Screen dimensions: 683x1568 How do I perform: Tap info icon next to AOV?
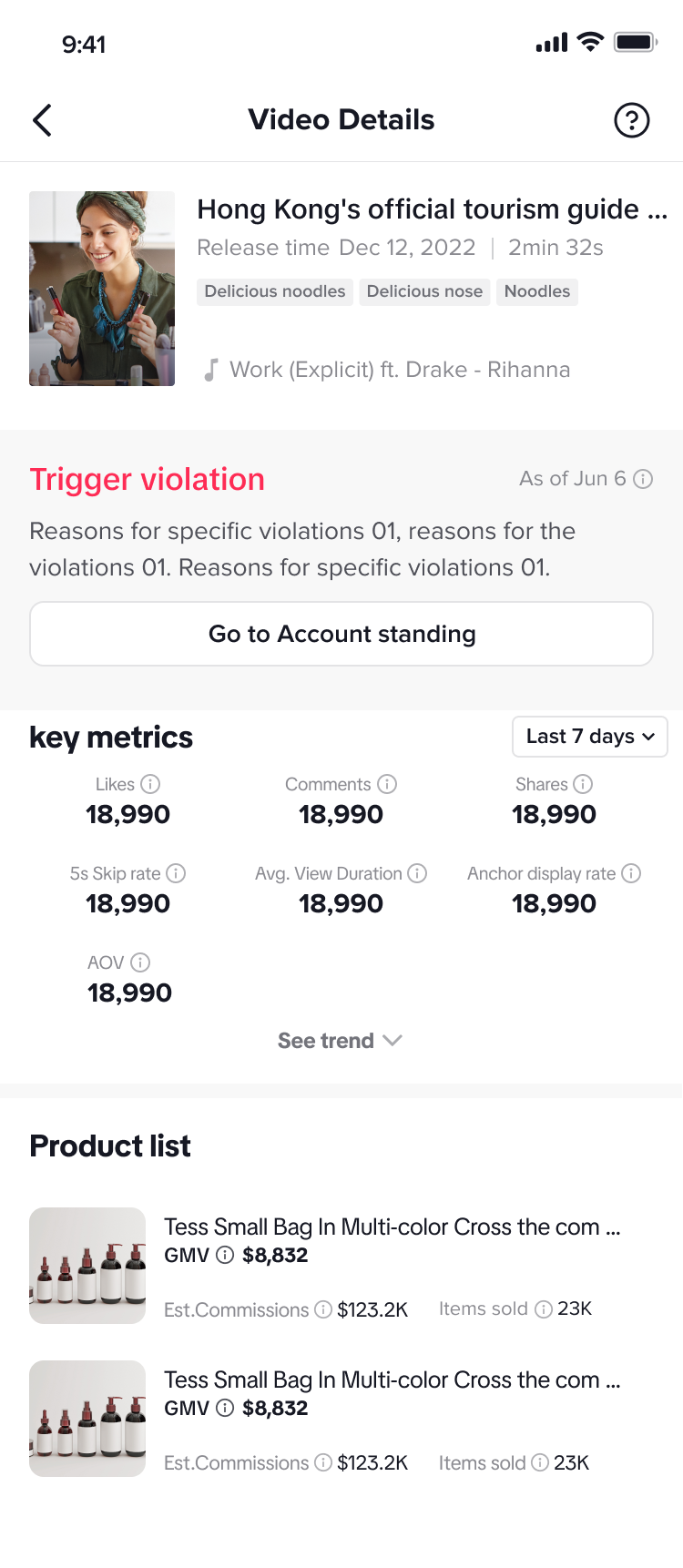point(140,962)
